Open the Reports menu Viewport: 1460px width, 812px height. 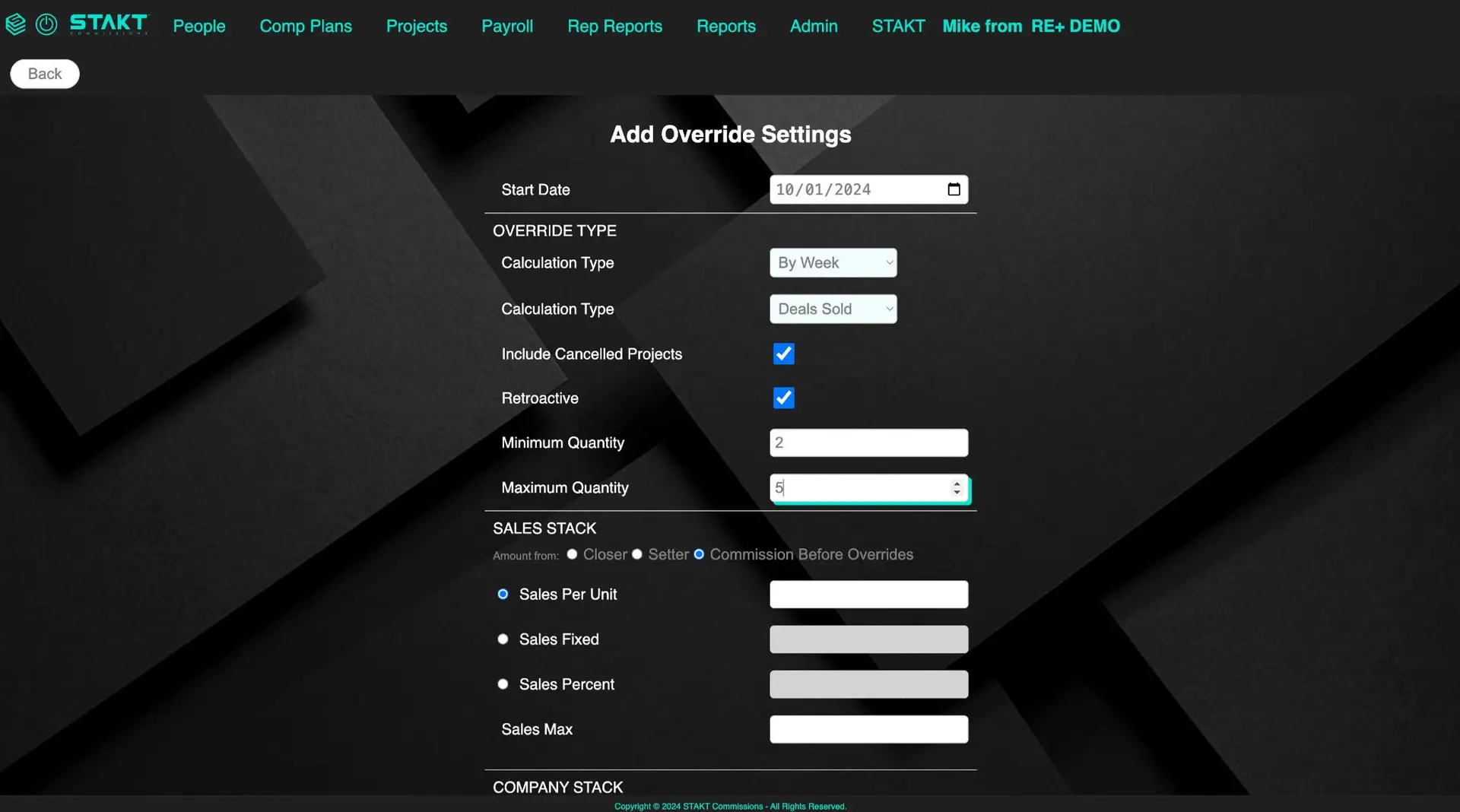726,26
